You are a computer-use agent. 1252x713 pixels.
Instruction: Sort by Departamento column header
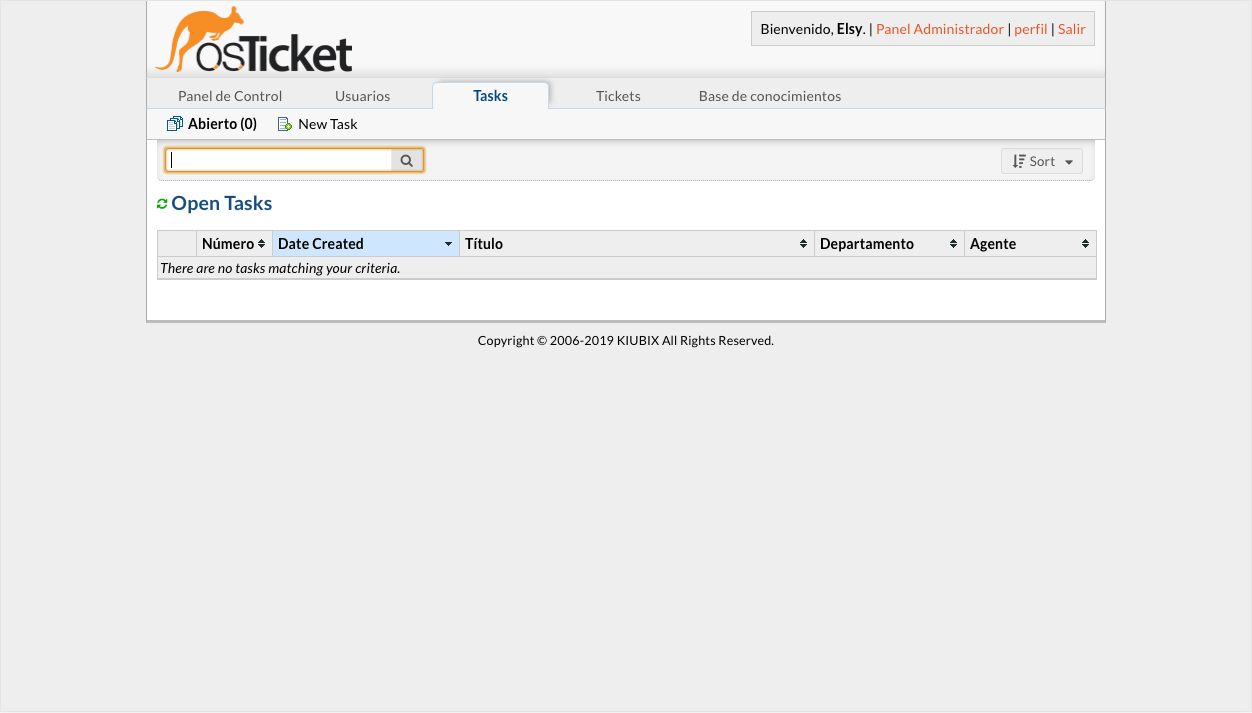(866, 244)
